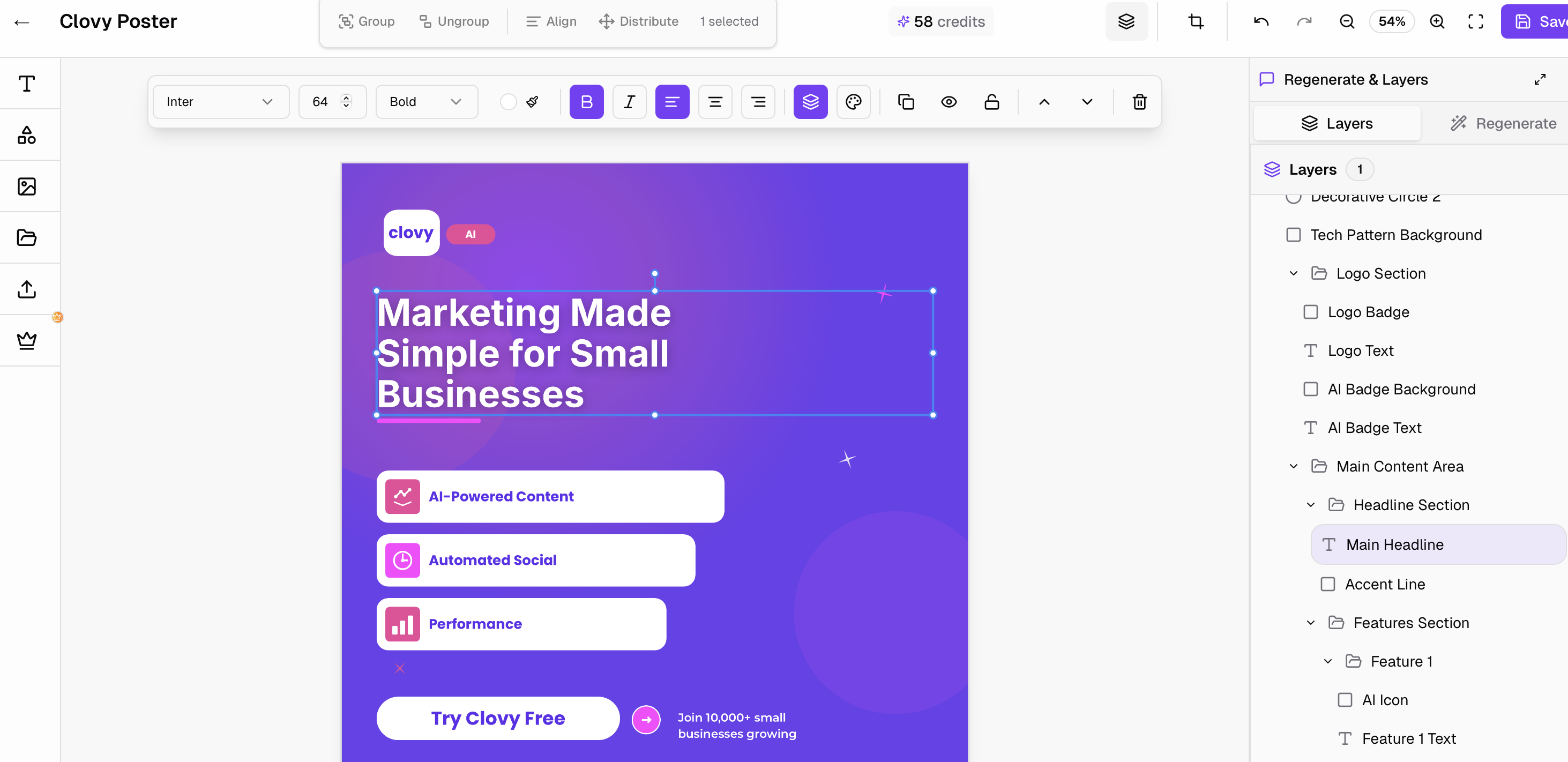The image size is (1568, 762).
Task: Open the text color palette picker
Action: [853, 102]
